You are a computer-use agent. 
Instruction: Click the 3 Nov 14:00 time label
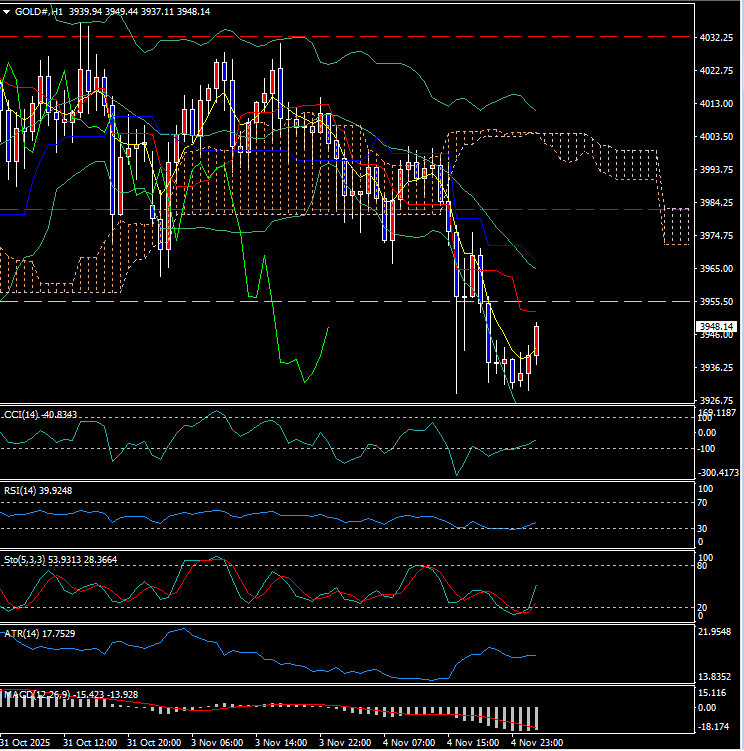[x=280, y=743]
